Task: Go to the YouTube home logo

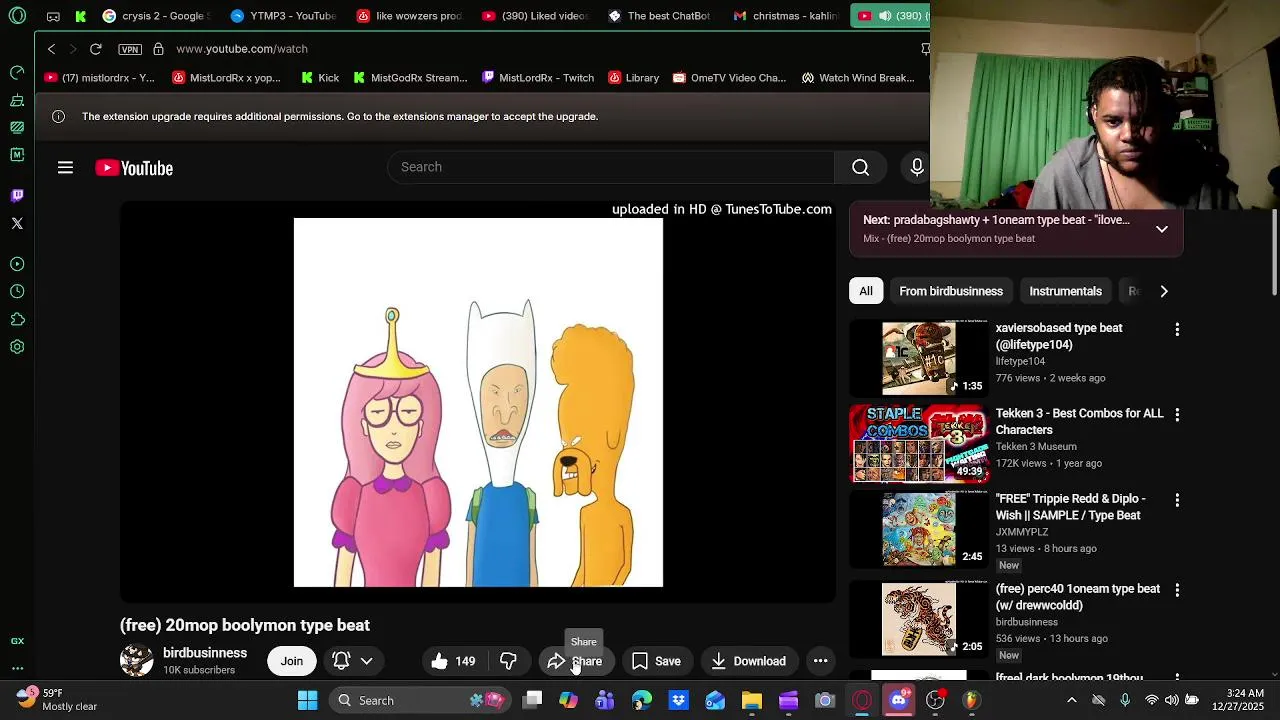Action: (x=134, y=168)
